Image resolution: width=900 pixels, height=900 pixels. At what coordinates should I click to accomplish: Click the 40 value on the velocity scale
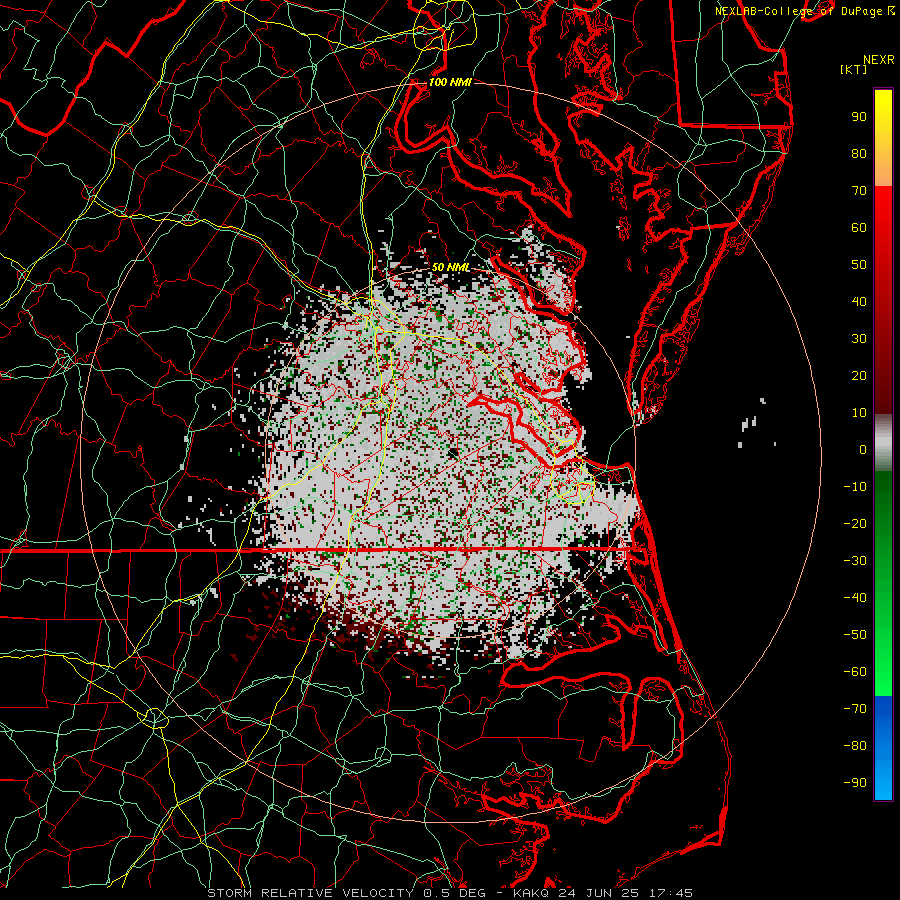(859, 301)
